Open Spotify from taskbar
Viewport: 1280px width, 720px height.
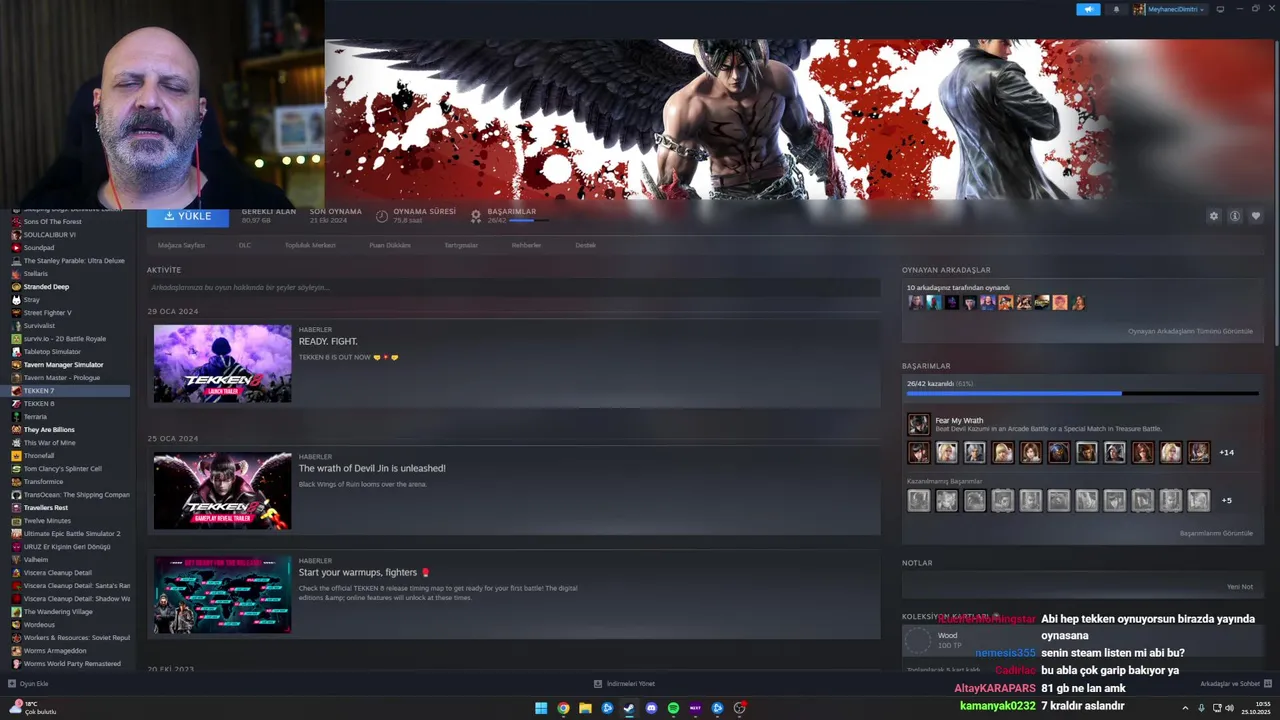click(x=673, y=708)
